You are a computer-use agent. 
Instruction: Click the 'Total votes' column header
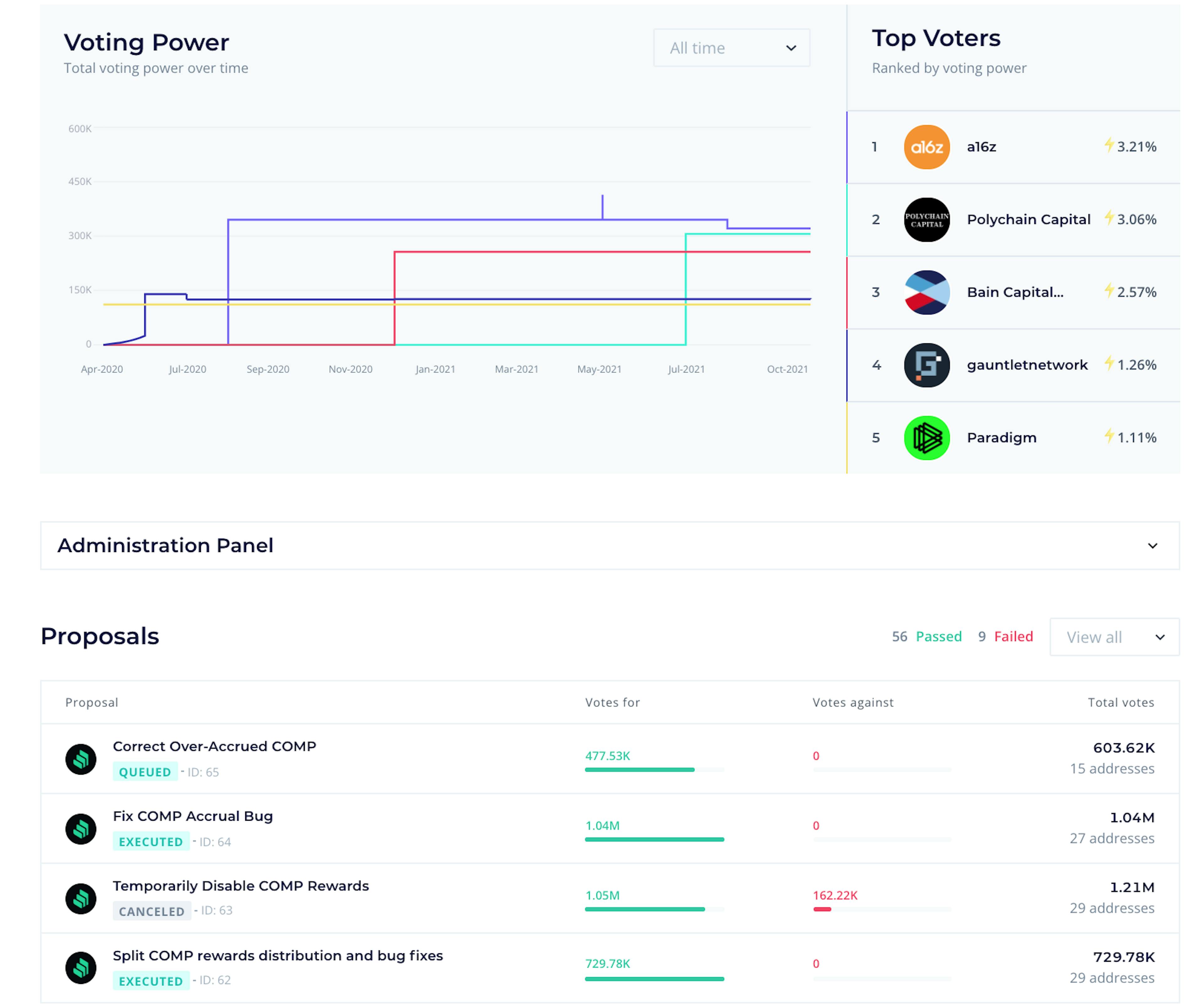pos(1121,702)
